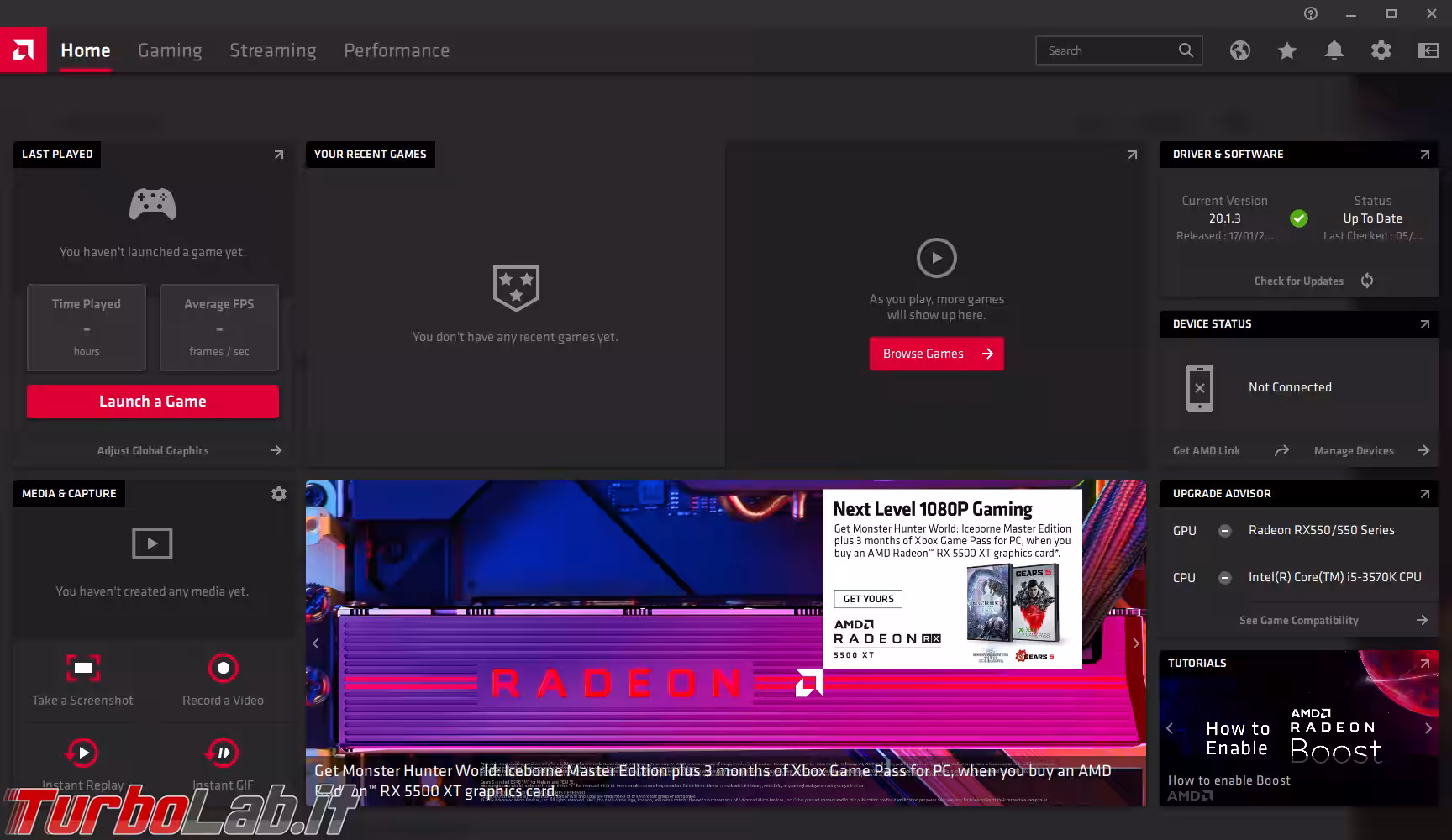Viewport: 1452px width, 840px height.
Task: Open the settings gear in top bar
Action: pyautogui.click(x=1381, y=50)
